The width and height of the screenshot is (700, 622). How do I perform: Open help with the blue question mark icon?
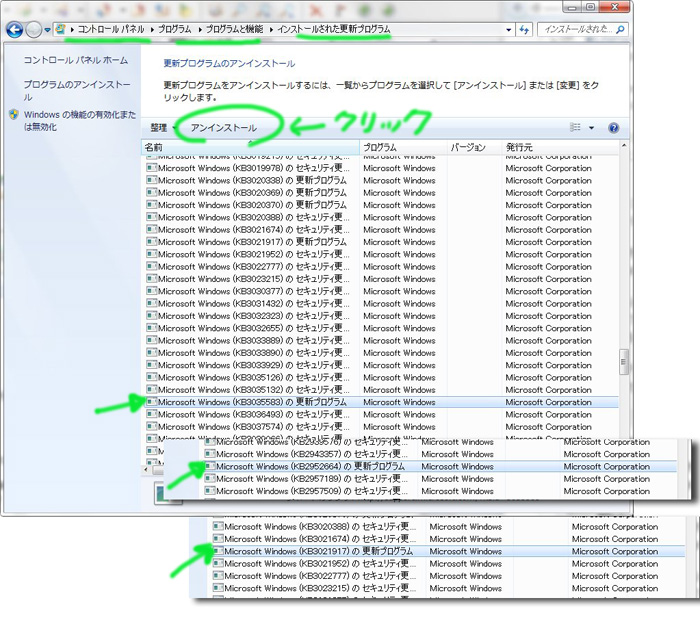(x=613, y=128)
